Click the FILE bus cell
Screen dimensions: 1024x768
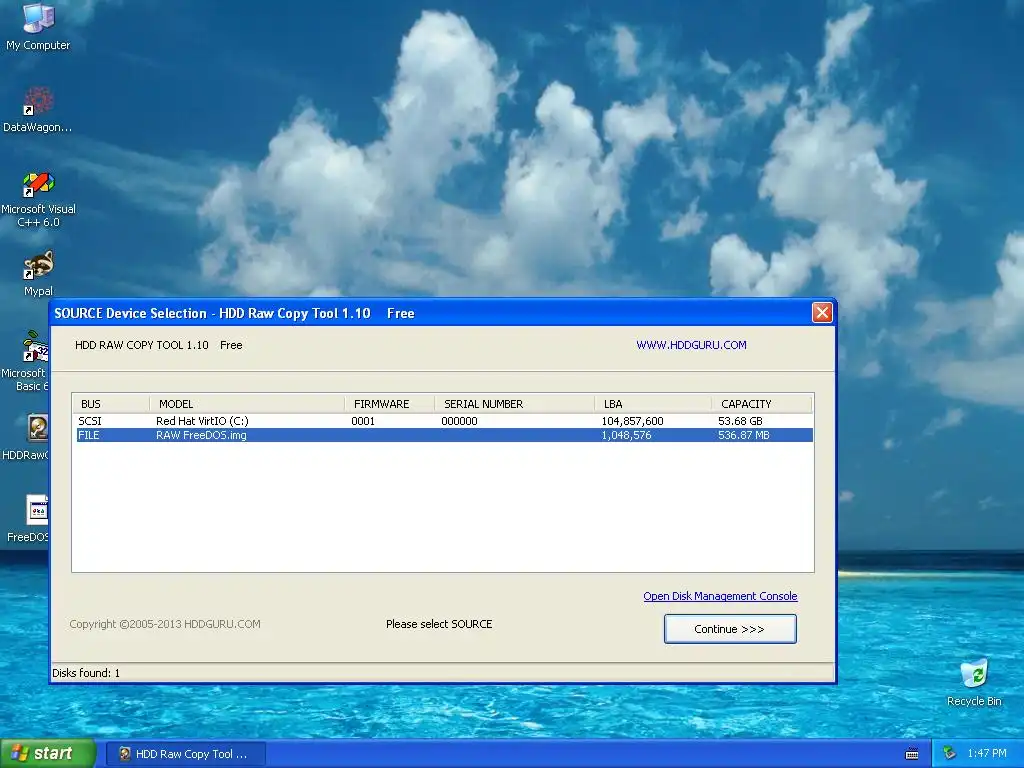89,435
